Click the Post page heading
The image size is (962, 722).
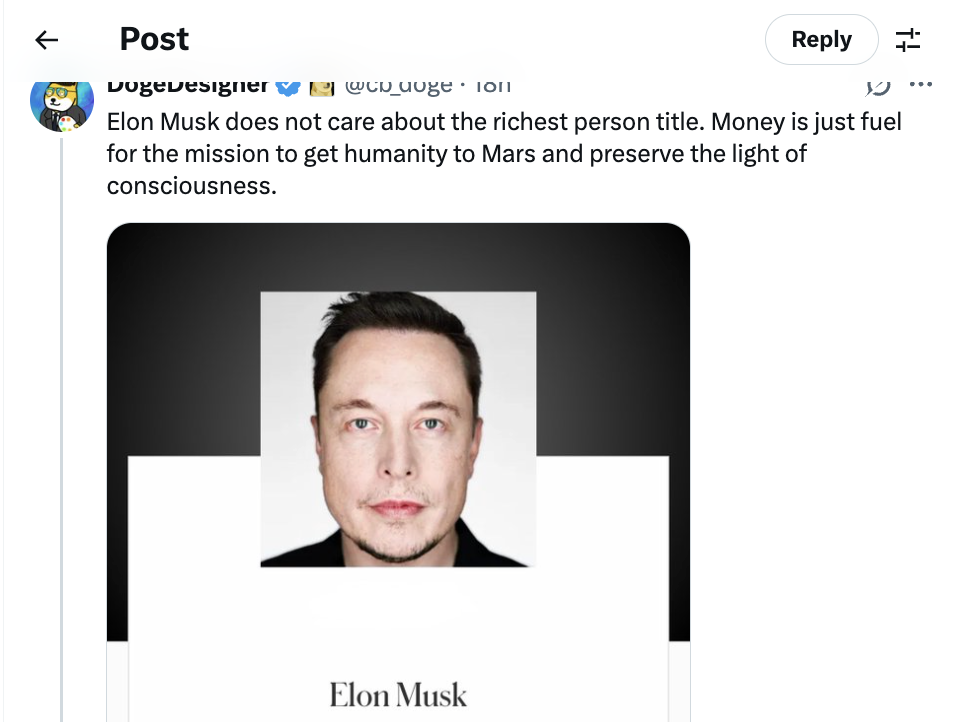154,40
